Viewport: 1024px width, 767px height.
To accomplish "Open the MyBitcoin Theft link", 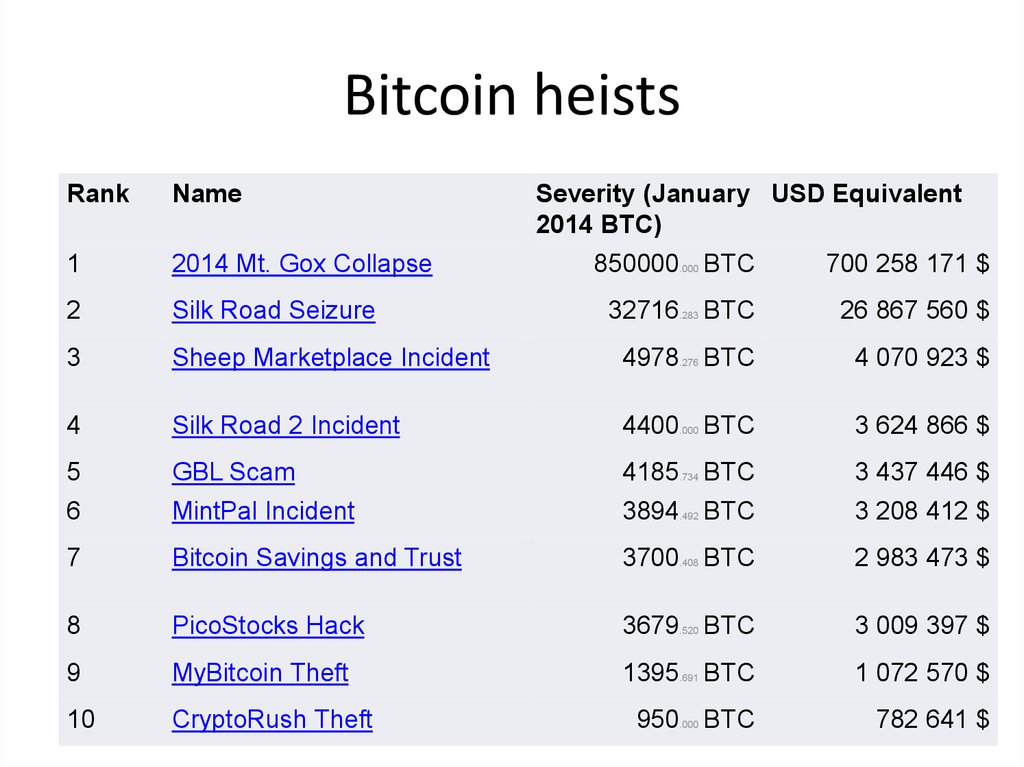I will 260,672.
